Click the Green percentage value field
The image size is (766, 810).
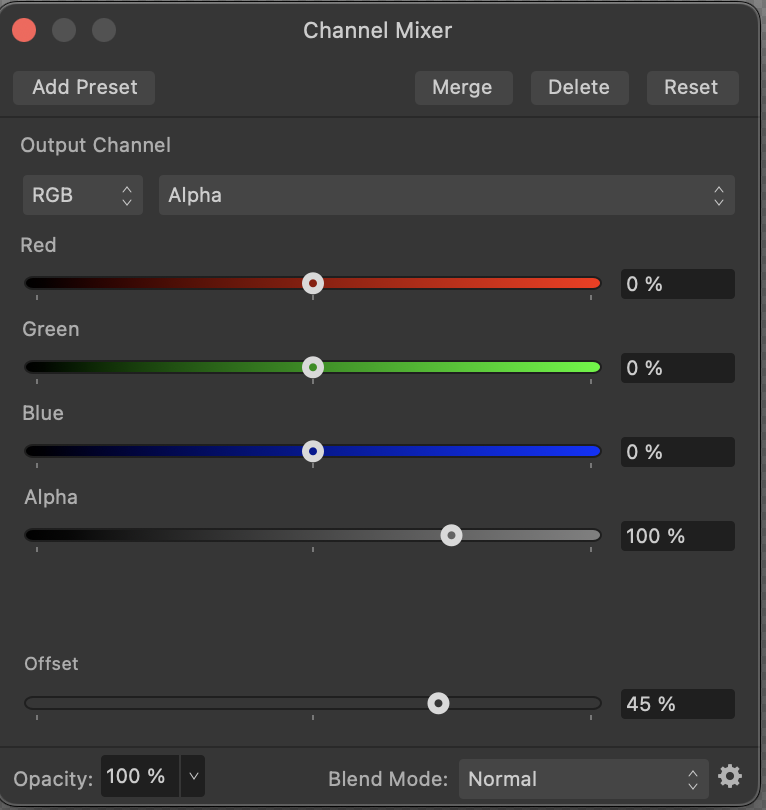coord(677,368)
